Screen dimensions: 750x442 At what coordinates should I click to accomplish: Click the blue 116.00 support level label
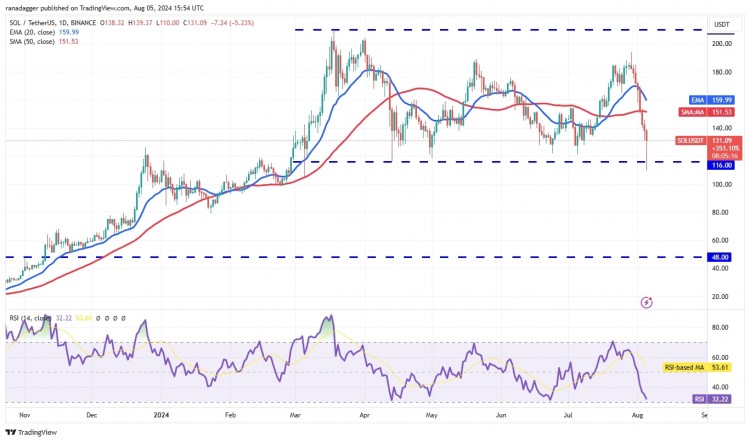(721, 165)
